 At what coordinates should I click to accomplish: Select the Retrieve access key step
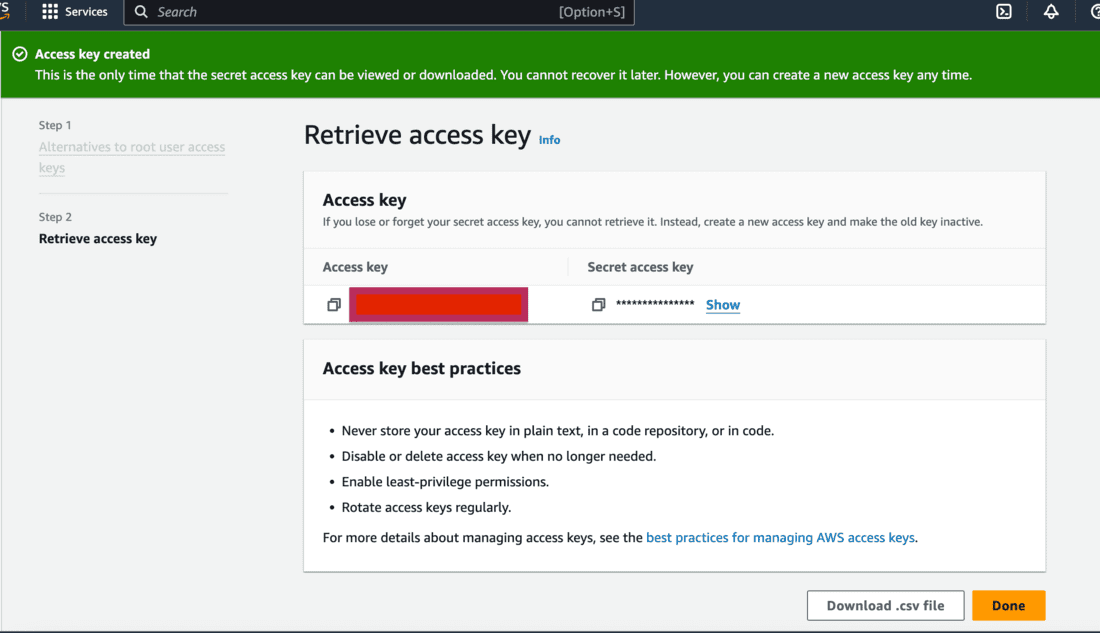point(98,239)
